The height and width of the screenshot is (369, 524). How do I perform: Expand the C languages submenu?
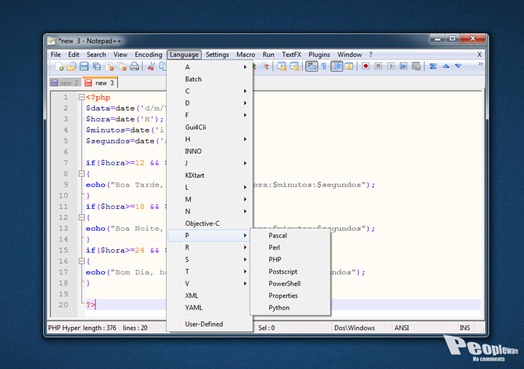pos(210,91)
